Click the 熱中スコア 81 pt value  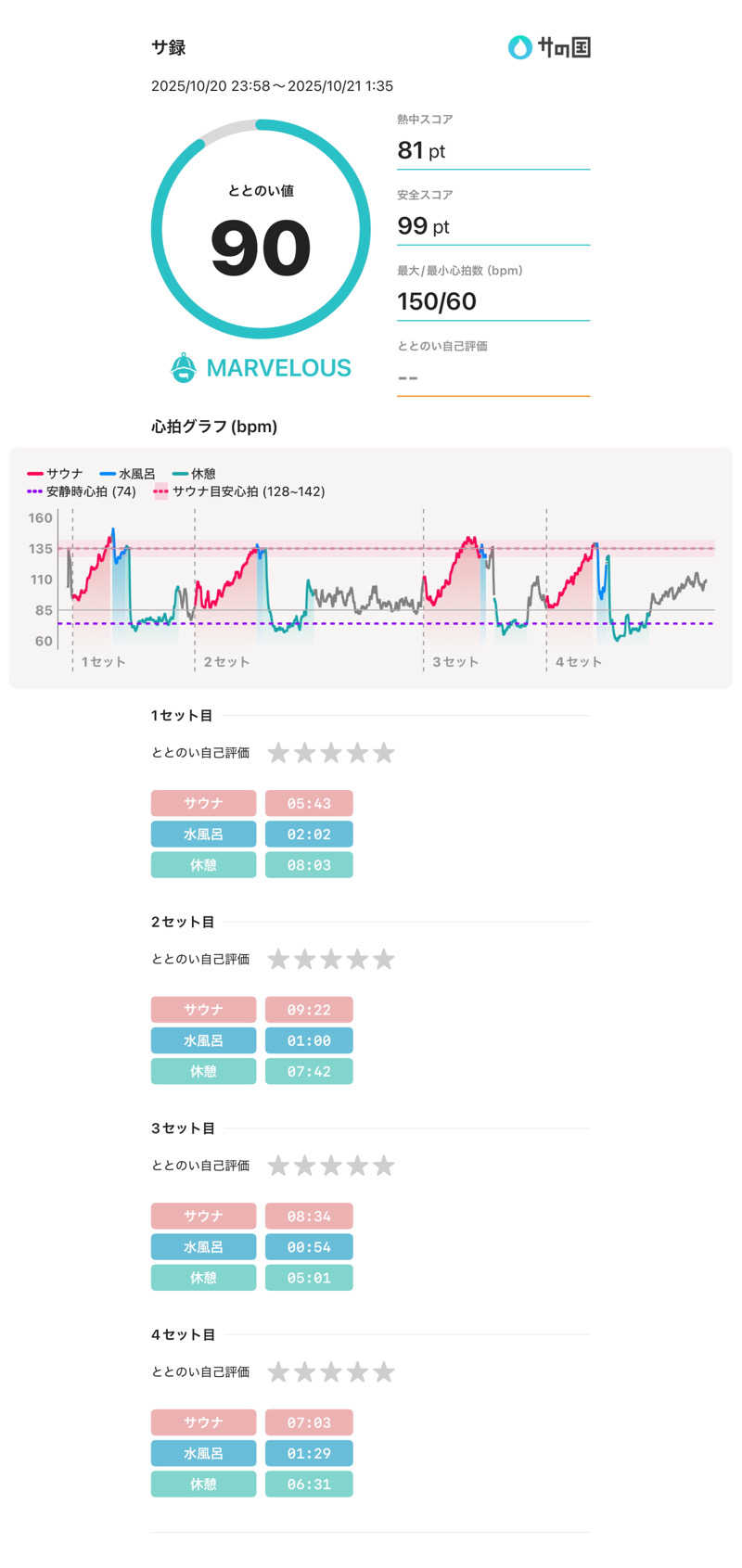422,150
